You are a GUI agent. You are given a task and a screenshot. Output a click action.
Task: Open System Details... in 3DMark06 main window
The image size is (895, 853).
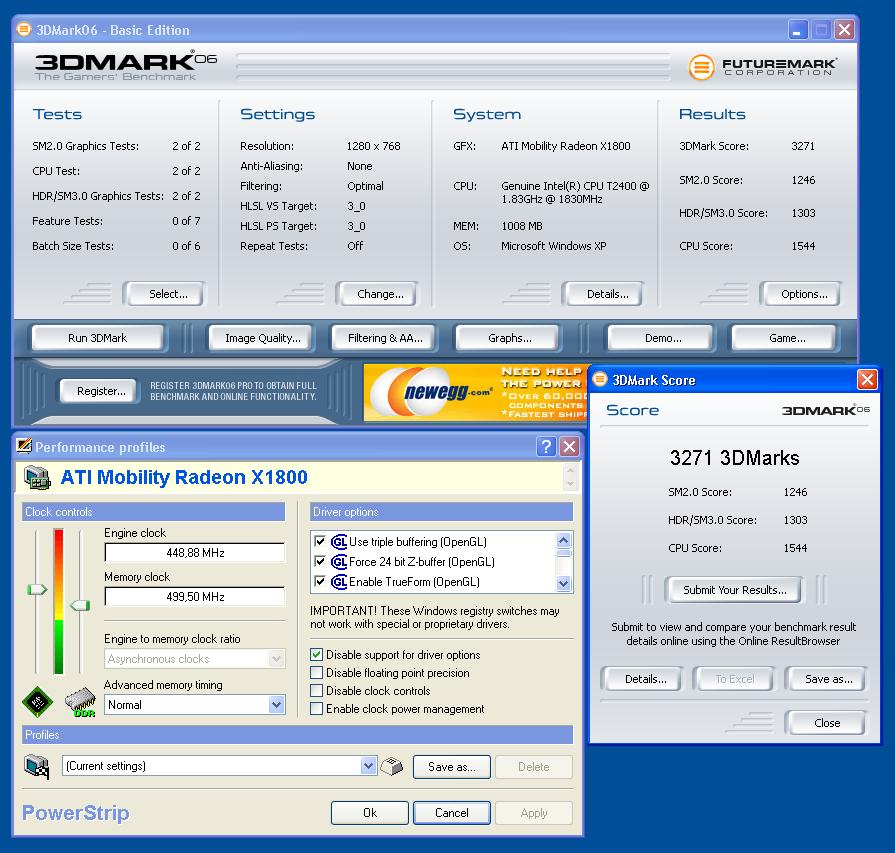(604, 294)
